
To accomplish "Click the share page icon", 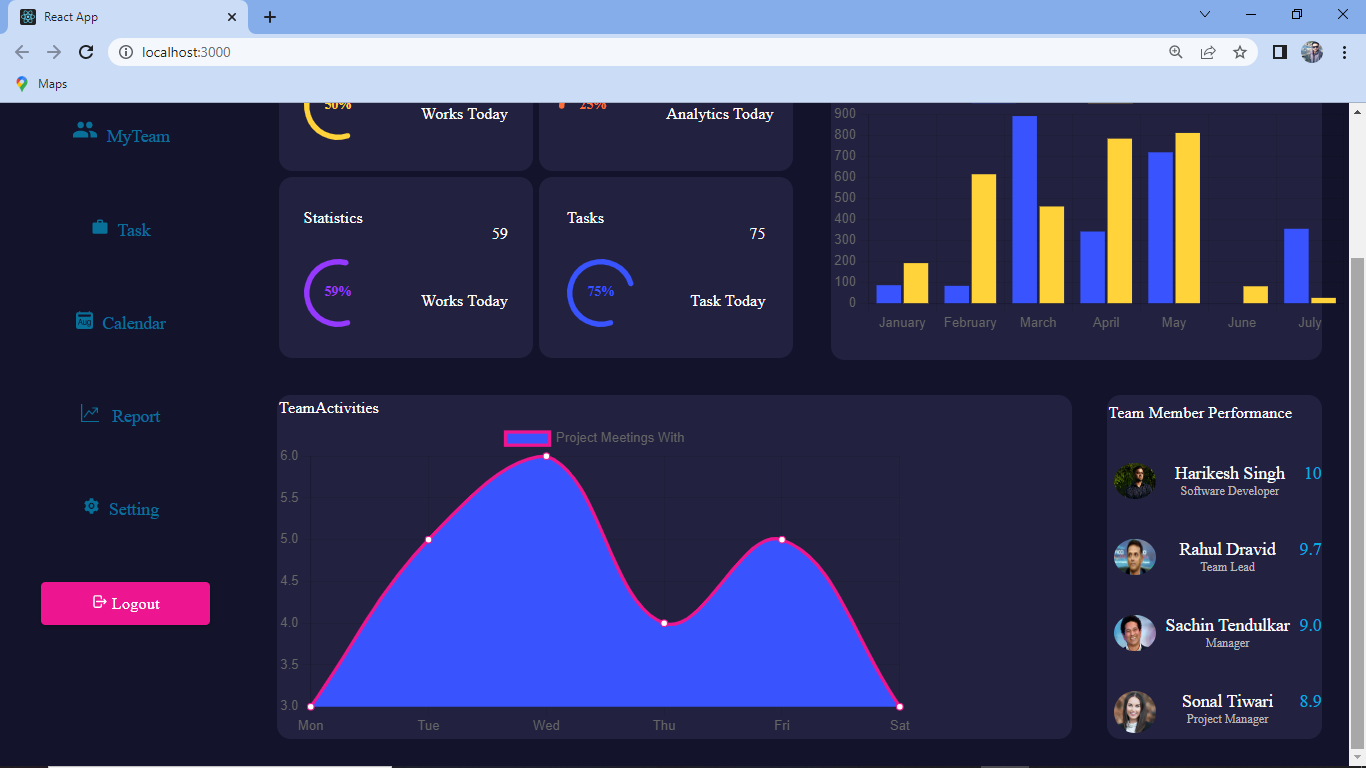I will [x=1208, y=52].
